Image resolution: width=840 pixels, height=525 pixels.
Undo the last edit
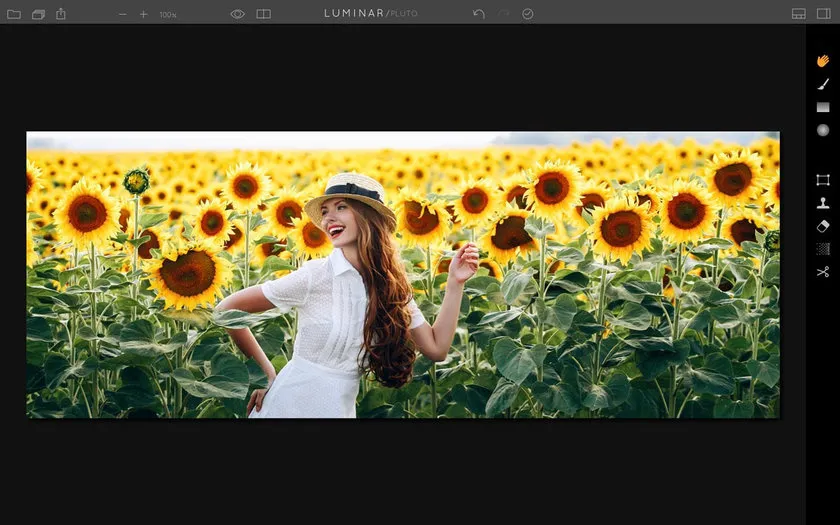coord(479,14)
